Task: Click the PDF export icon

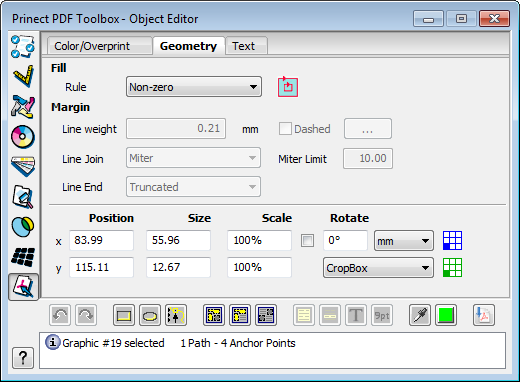Action: coord(484,315)
